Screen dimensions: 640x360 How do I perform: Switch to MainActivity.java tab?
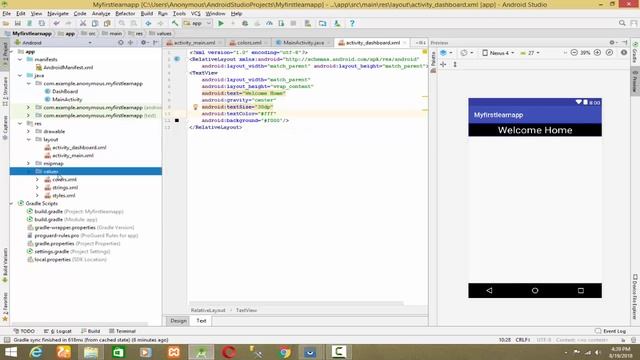[x=302, y=42]
